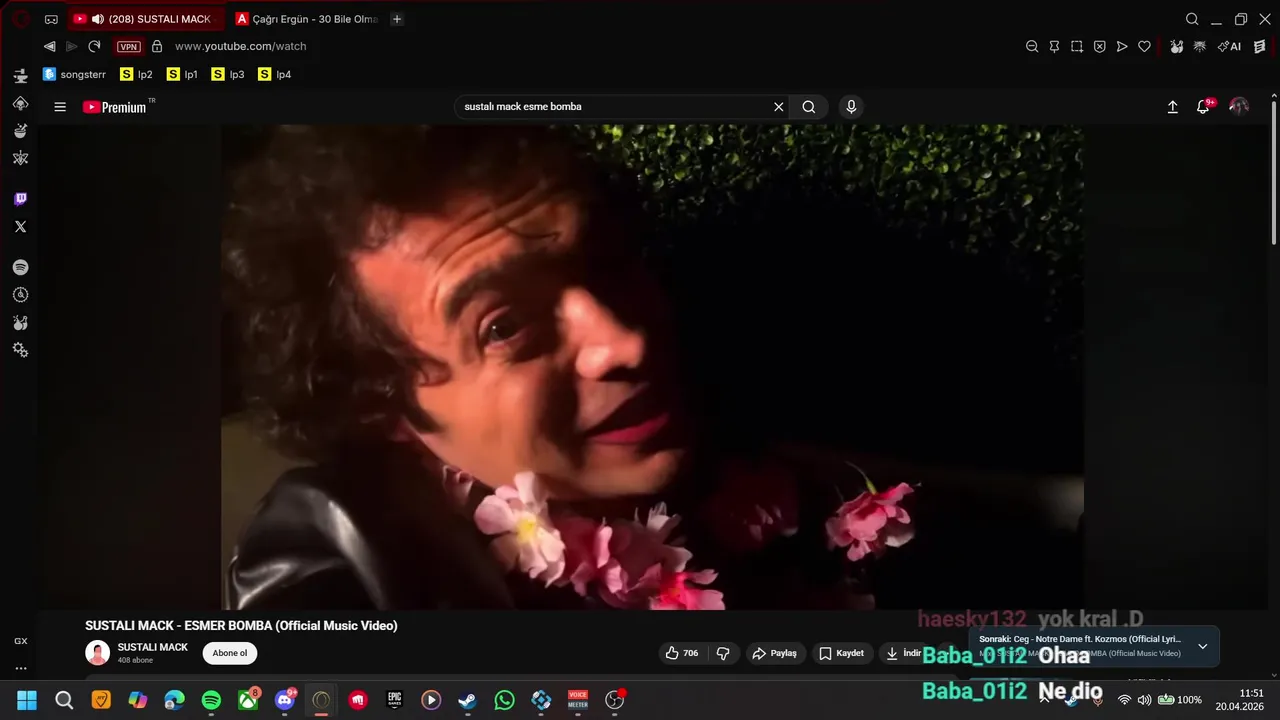Run the YouTube search magnifier button
Viewport: 1280px width, 720px height.
pyautogui.click(x=809, y=107)
